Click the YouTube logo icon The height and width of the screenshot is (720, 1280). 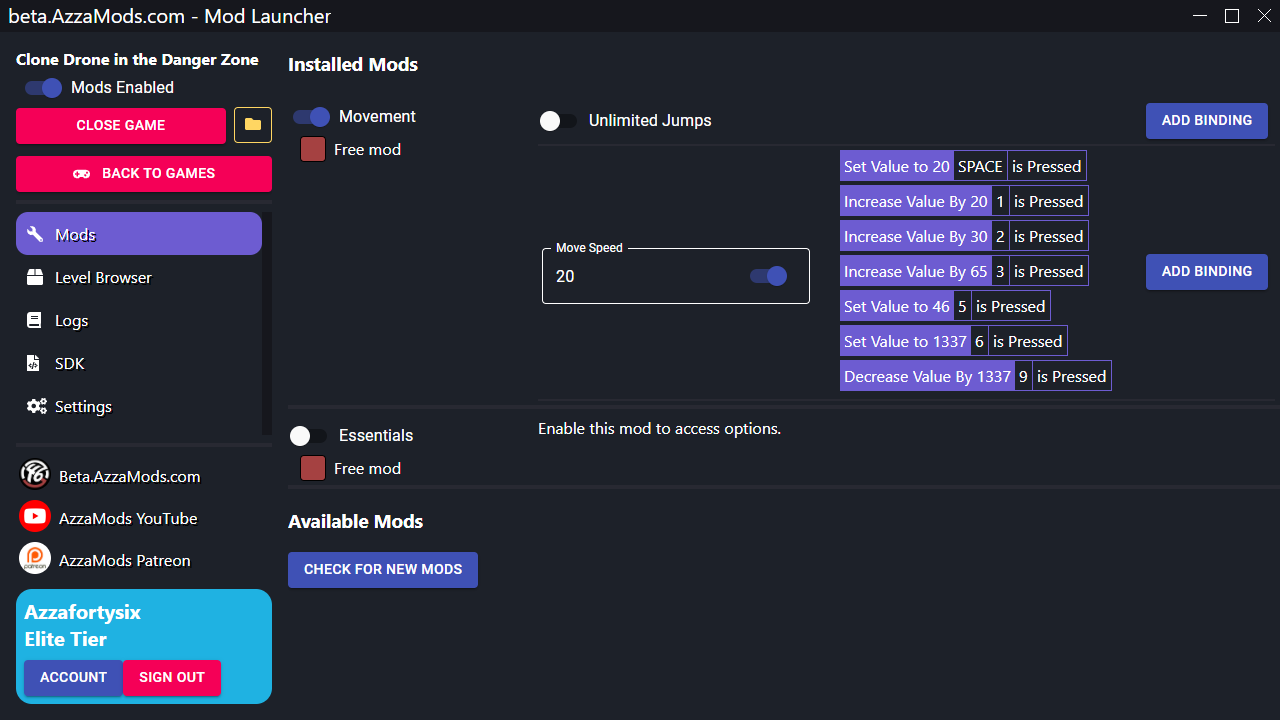35,516
